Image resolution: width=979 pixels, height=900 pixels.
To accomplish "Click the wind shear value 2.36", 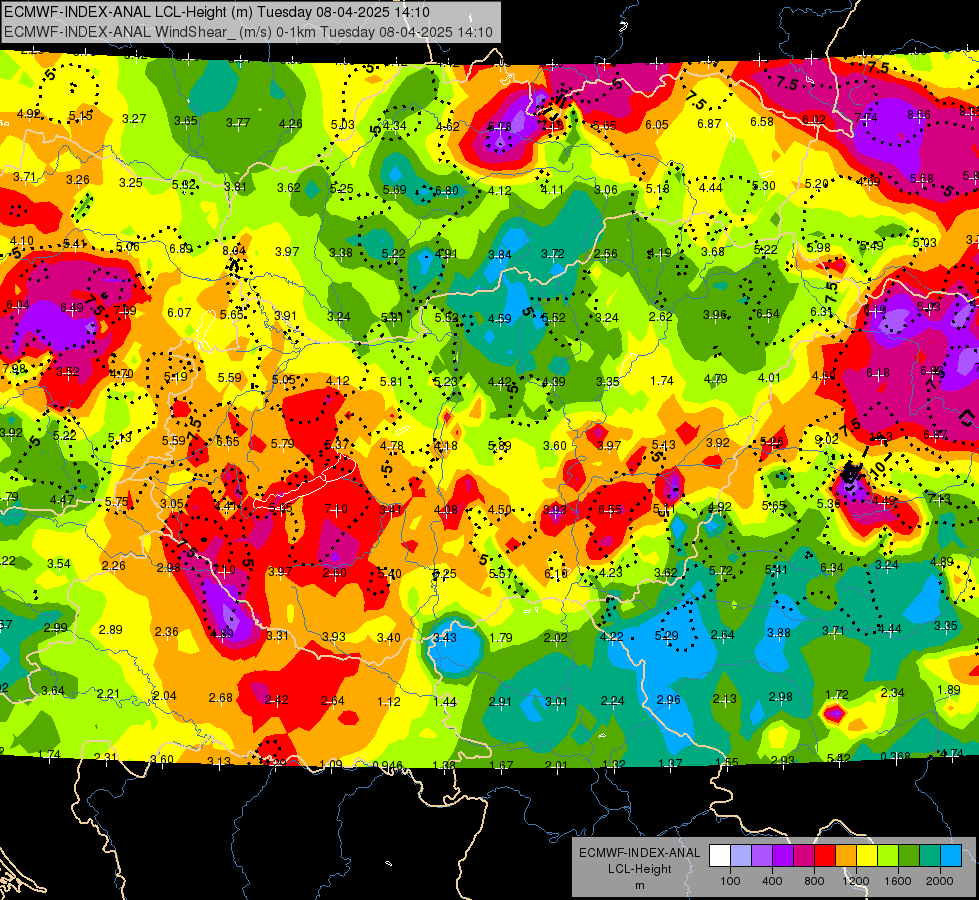I will (x=167, y=632).
